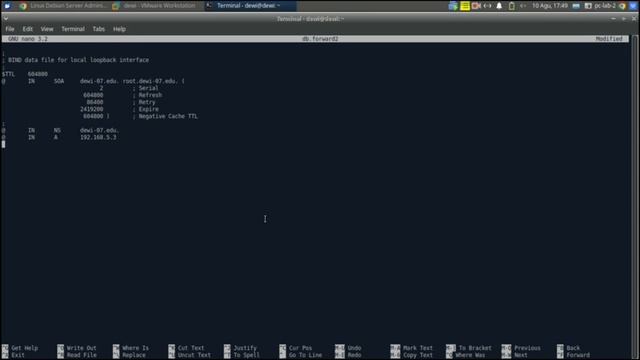Click the Read File shortcut label
Viewport: 640px width, 360px height.
point(82,355)
